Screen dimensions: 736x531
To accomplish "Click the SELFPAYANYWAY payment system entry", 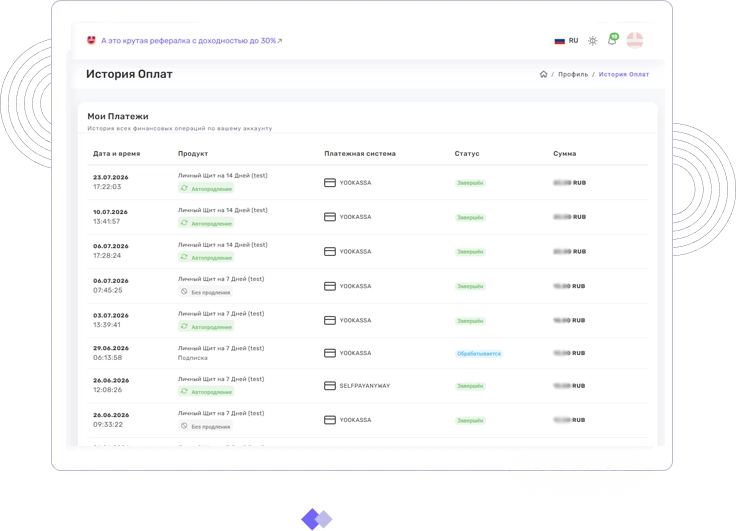I will pyautogui.click(x=365, y=386).
